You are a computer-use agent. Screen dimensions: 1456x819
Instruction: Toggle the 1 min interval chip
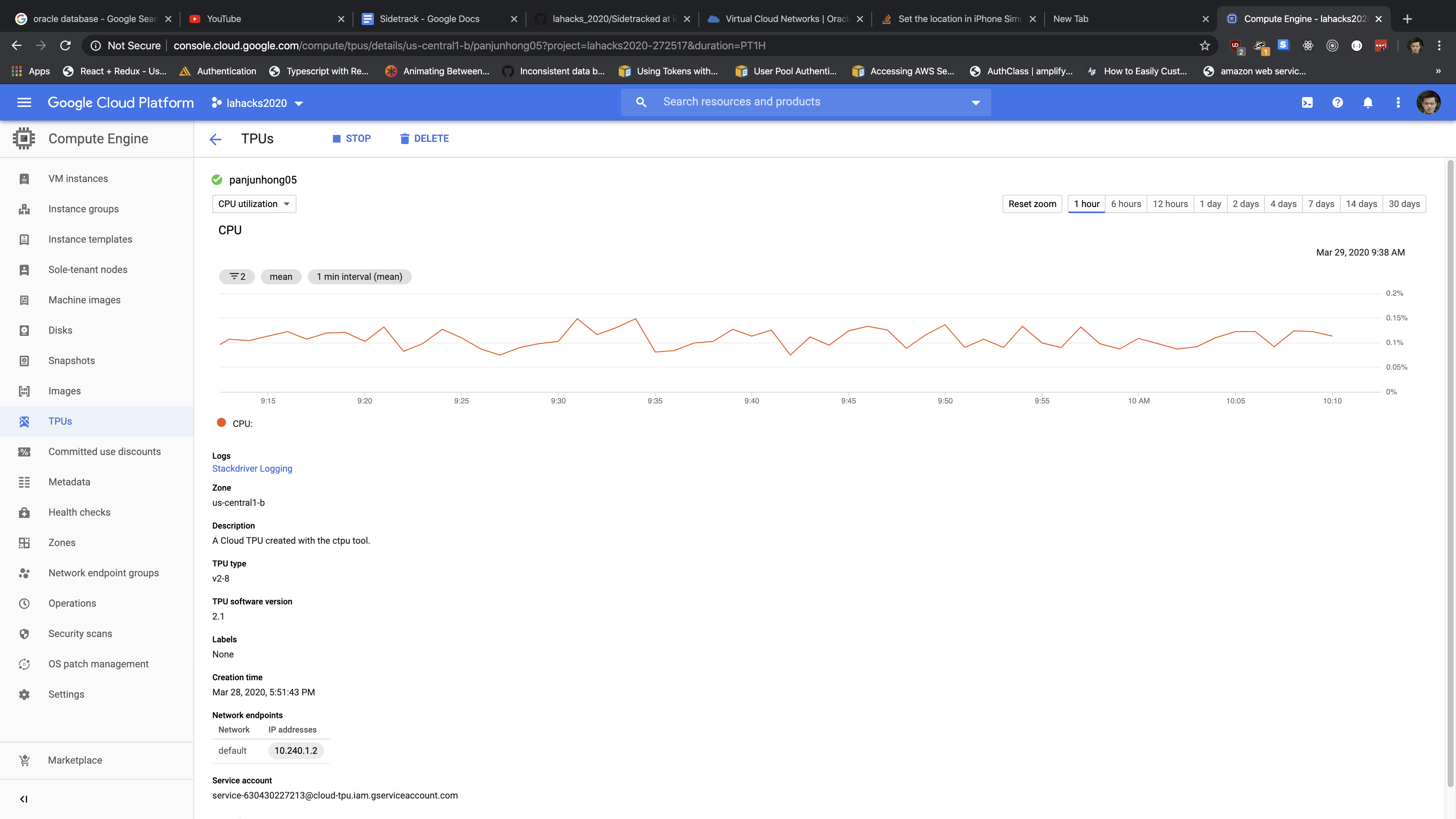pyautogui.click(x=359, y=276)
